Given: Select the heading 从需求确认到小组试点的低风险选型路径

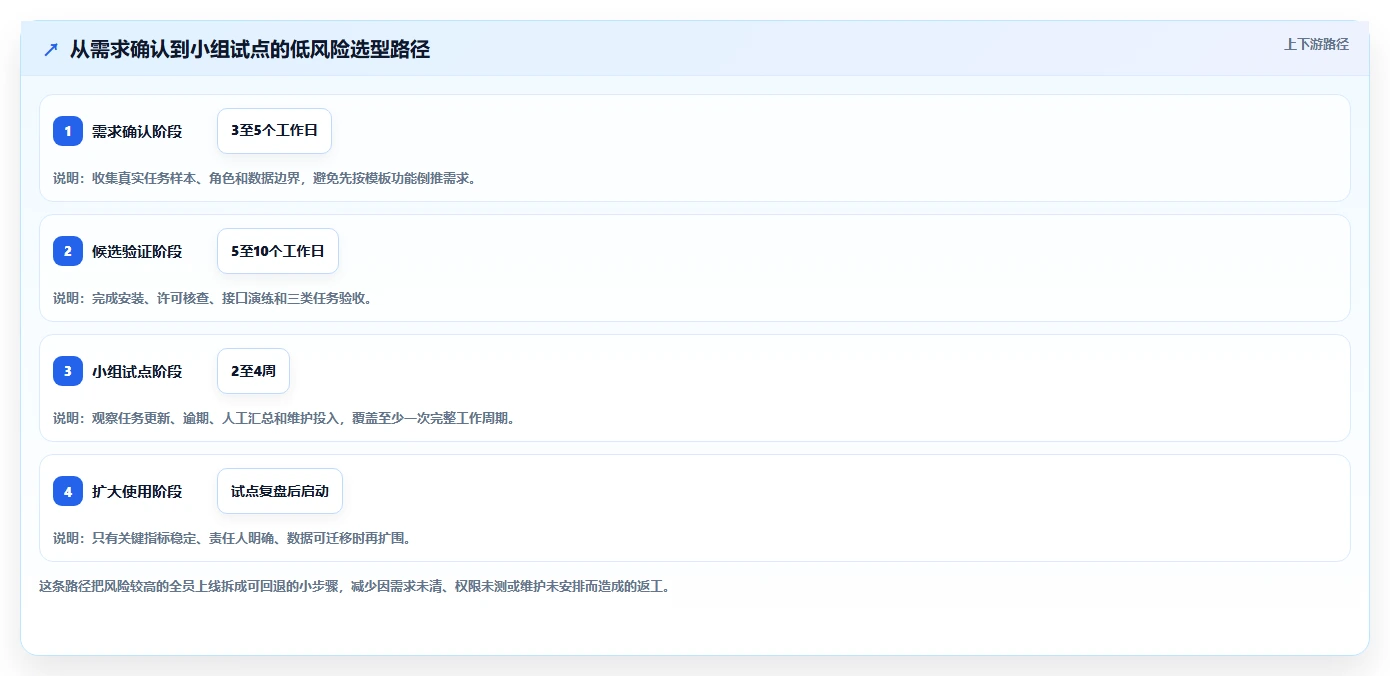Looking at the screenshot, I should pos(250,49).
